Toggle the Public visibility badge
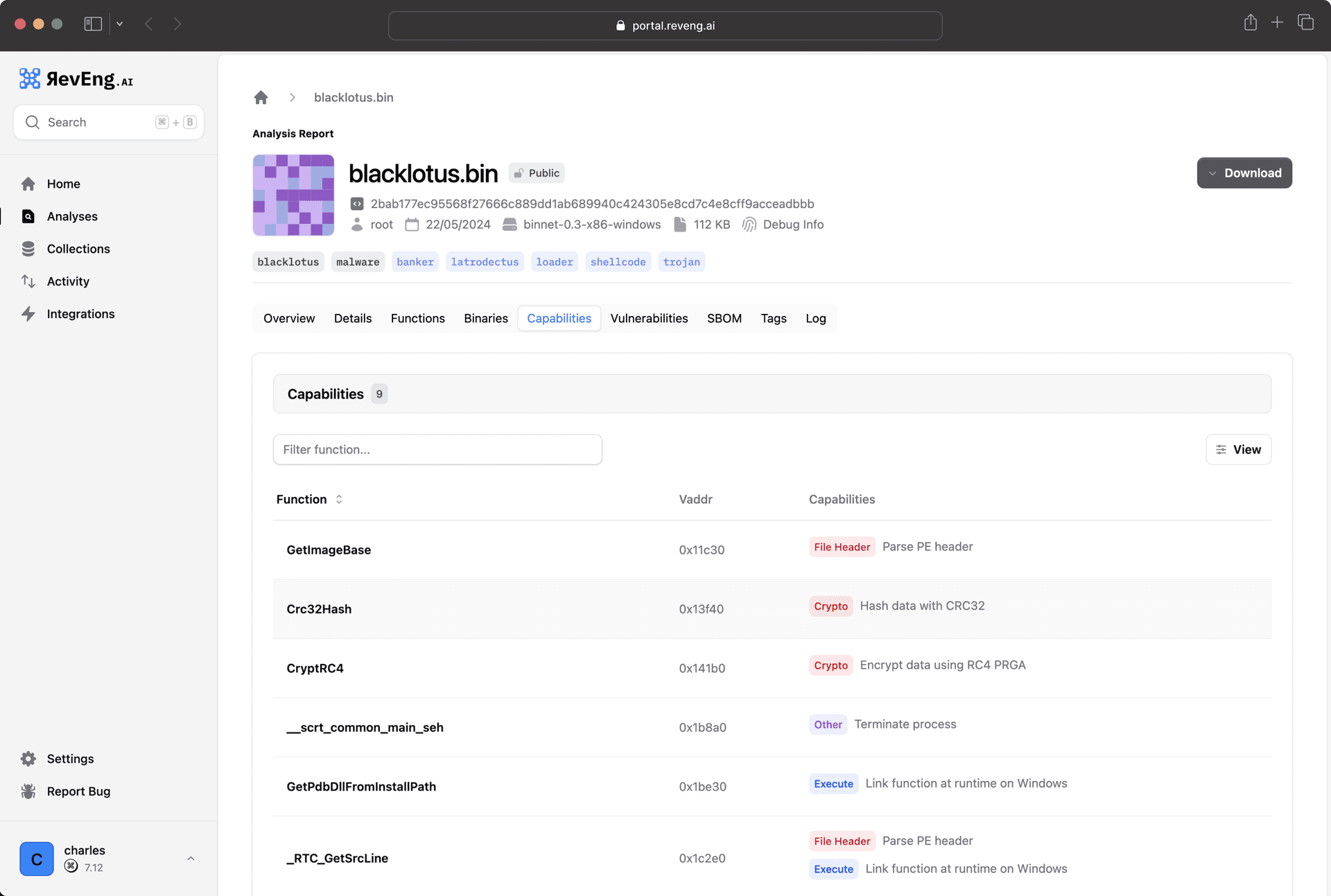The height and width of the screenshot is (896, 1331). [536, 173]
